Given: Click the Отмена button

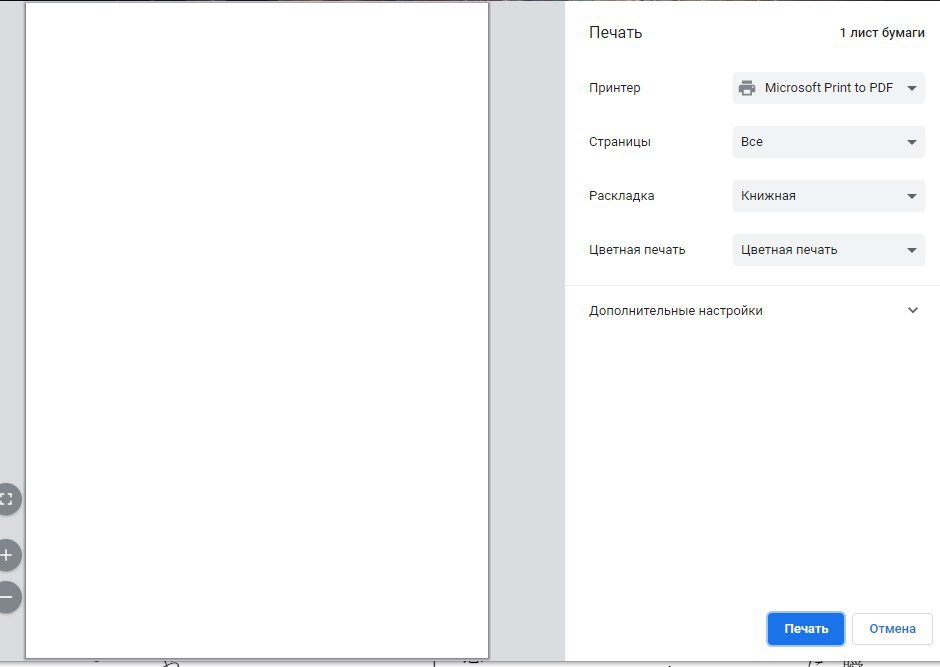Looking at the screenshot, I should coord(892,629).
